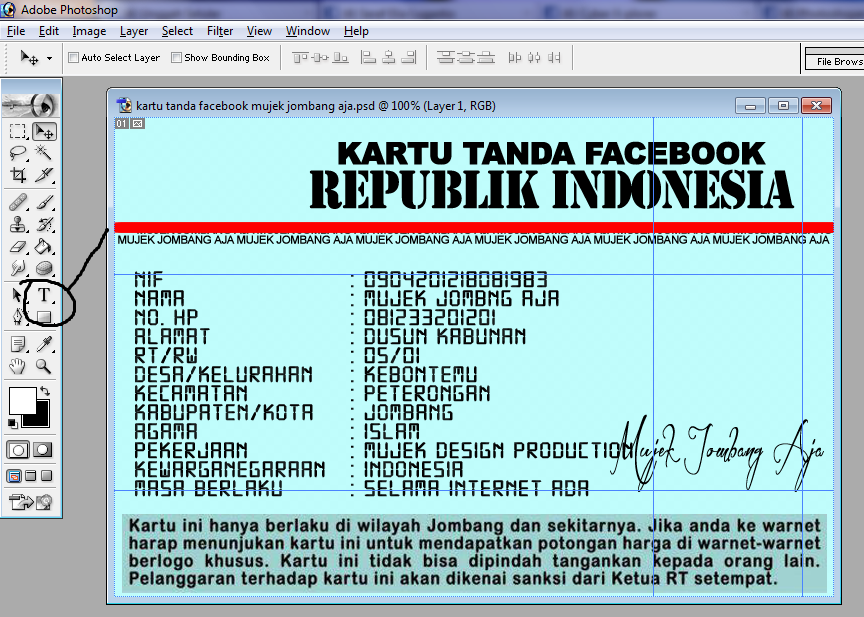Open the Window menu
Image resolution: width=864 pixels, height=617 pixels.
pyautogui.click(x=307, y=31)
